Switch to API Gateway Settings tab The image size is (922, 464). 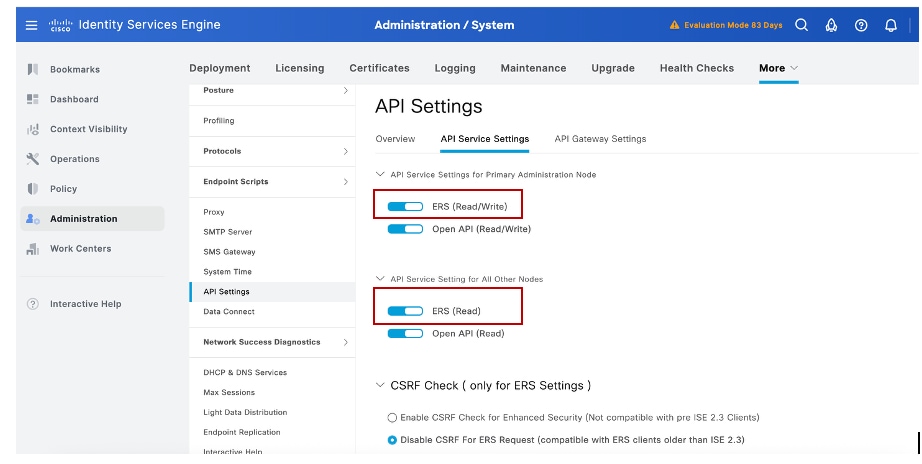600,139
